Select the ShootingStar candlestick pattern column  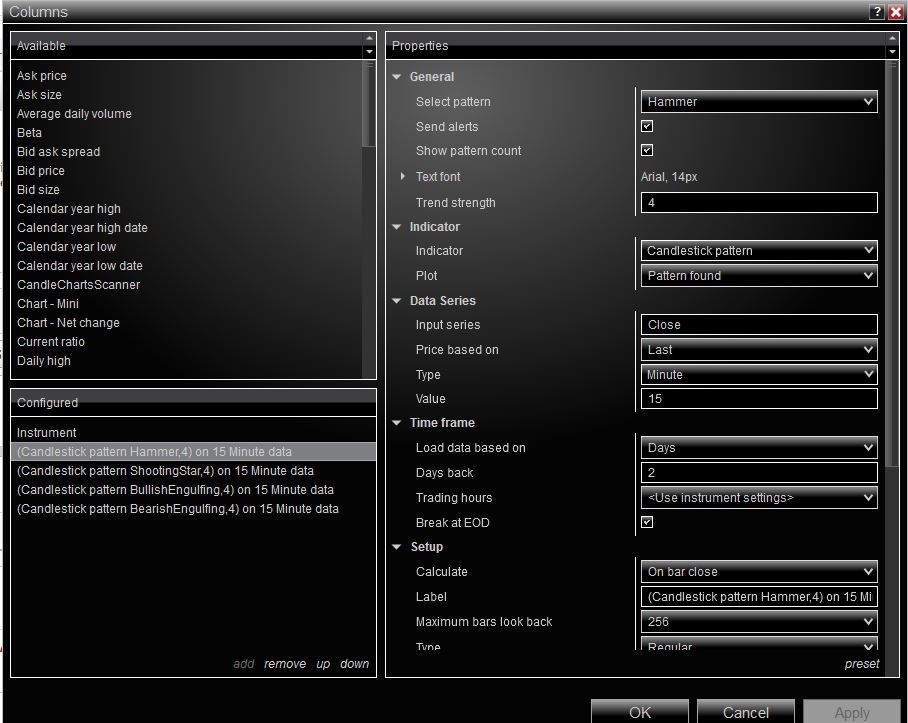click(x=193, y=471)
